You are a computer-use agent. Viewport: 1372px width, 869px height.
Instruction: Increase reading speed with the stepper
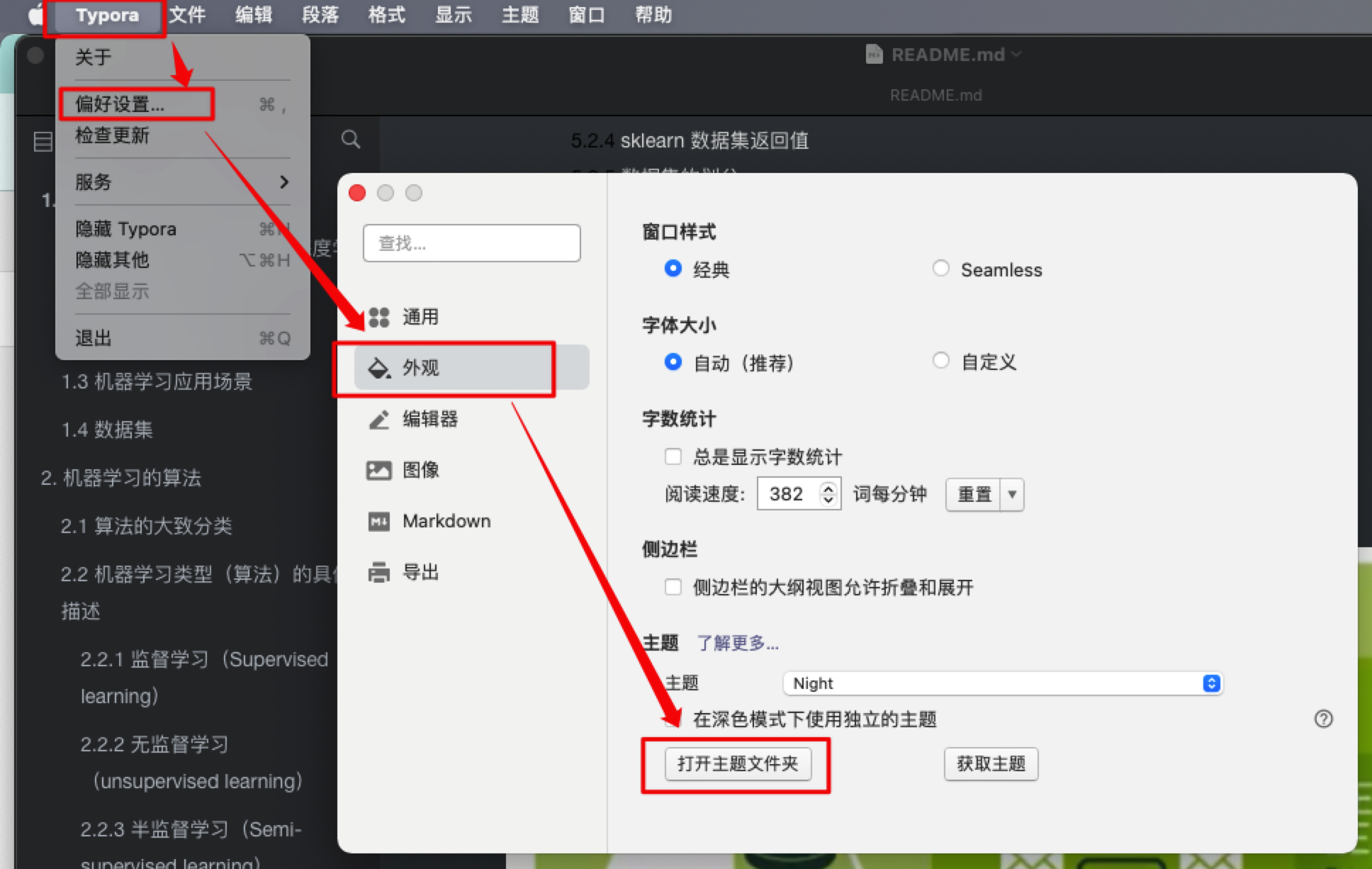pos(827,489)
